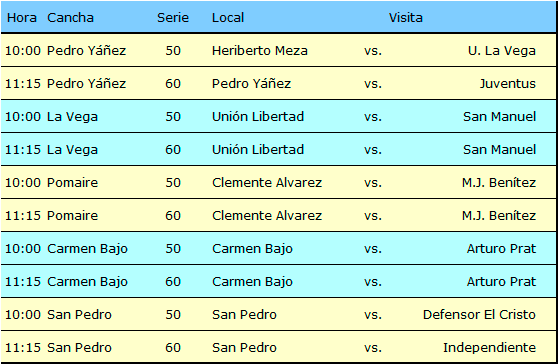Select Pomaire cancha at 10:00
Image resolution: width=558 pixels, height=364 pixels.
click(72, 183)
